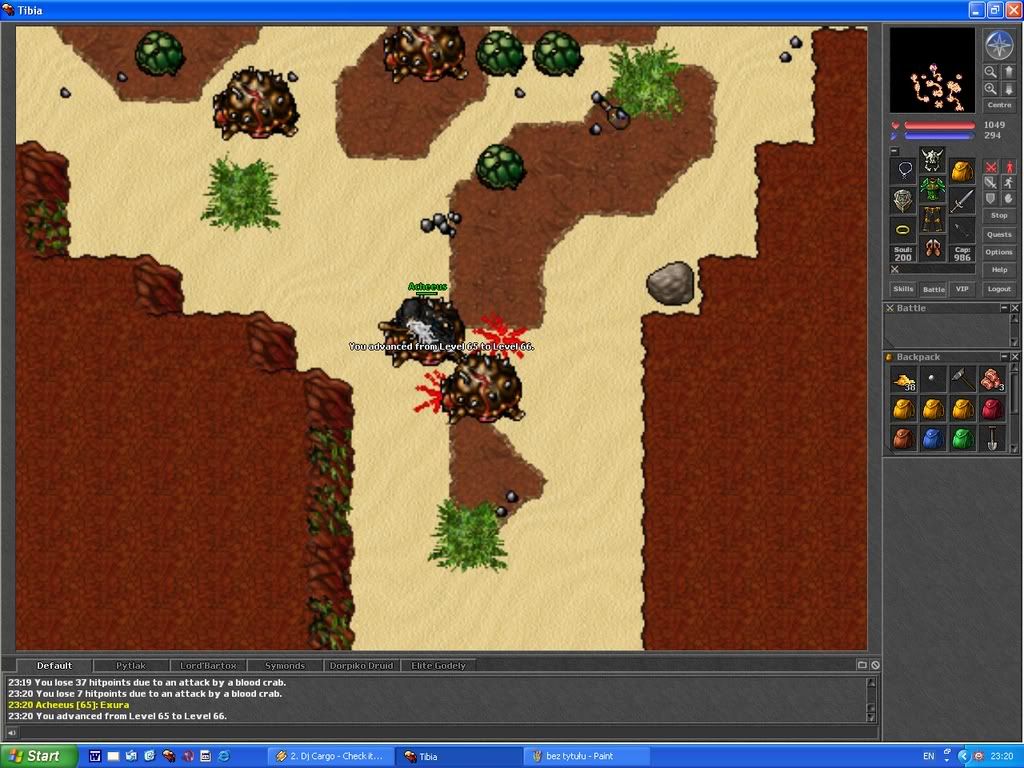Click the Logout button

coord(999,289)
